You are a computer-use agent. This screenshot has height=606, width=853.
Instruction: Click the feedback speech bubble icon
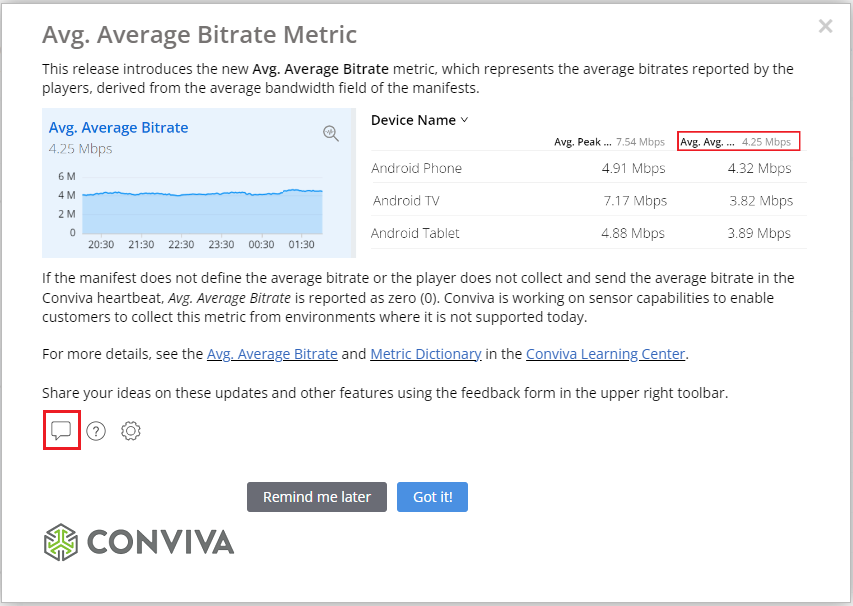(61, 431)
